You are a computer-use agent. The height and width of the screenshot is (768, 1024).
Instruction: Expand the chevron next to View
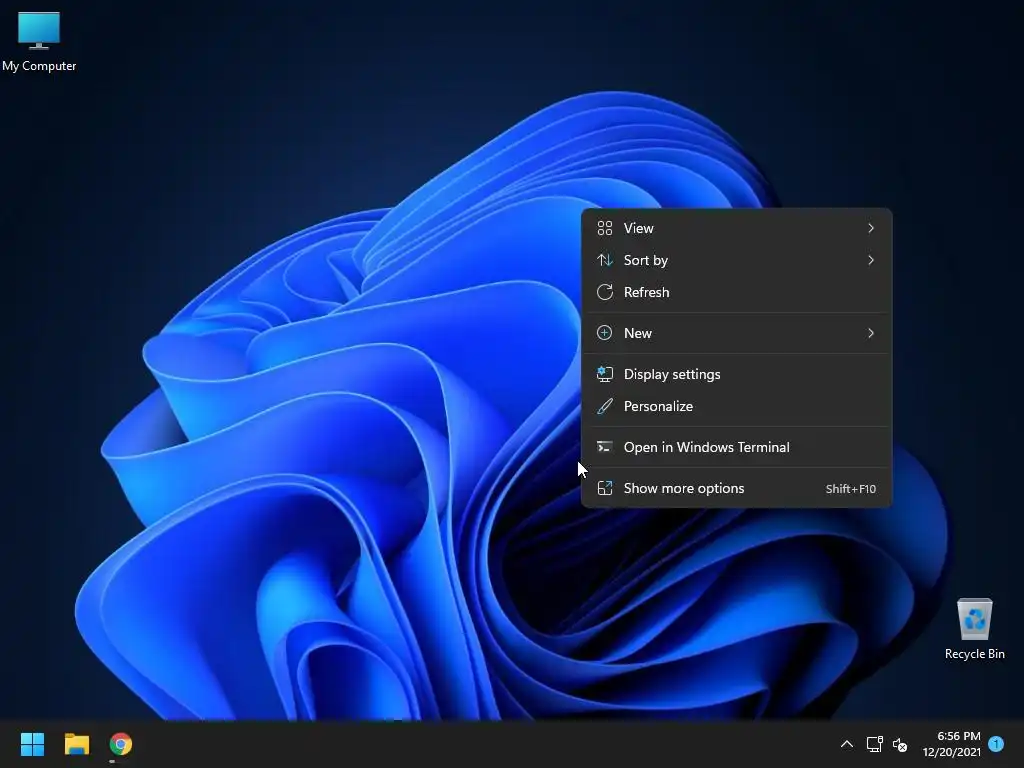(871, 228)
